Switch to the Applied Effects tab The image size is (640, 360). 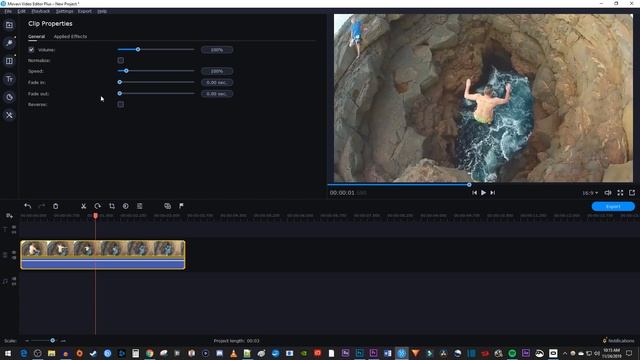coord(70,37)
